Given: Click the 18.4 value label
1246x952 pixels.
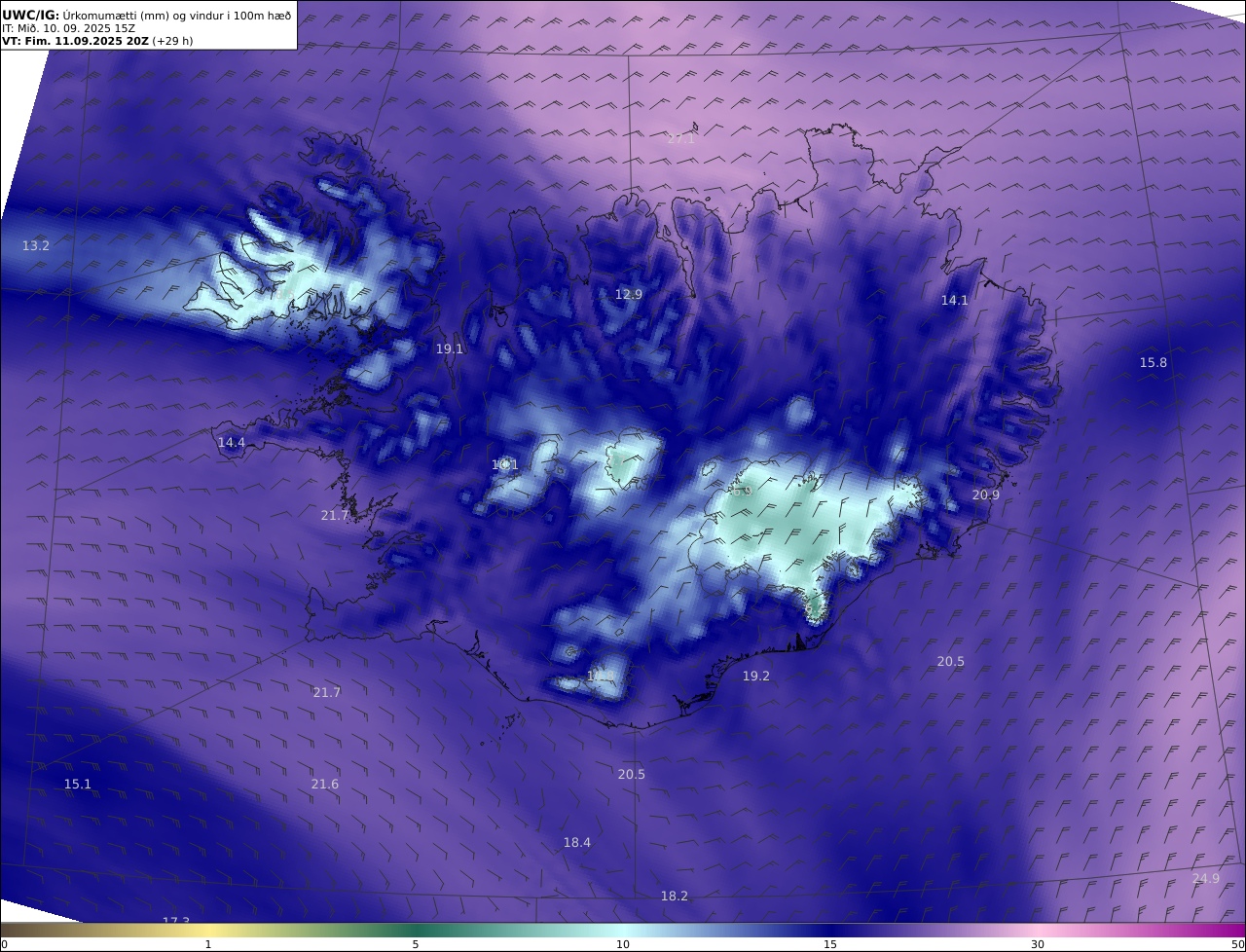Looking at the screenshot, I should coord(577,843).
